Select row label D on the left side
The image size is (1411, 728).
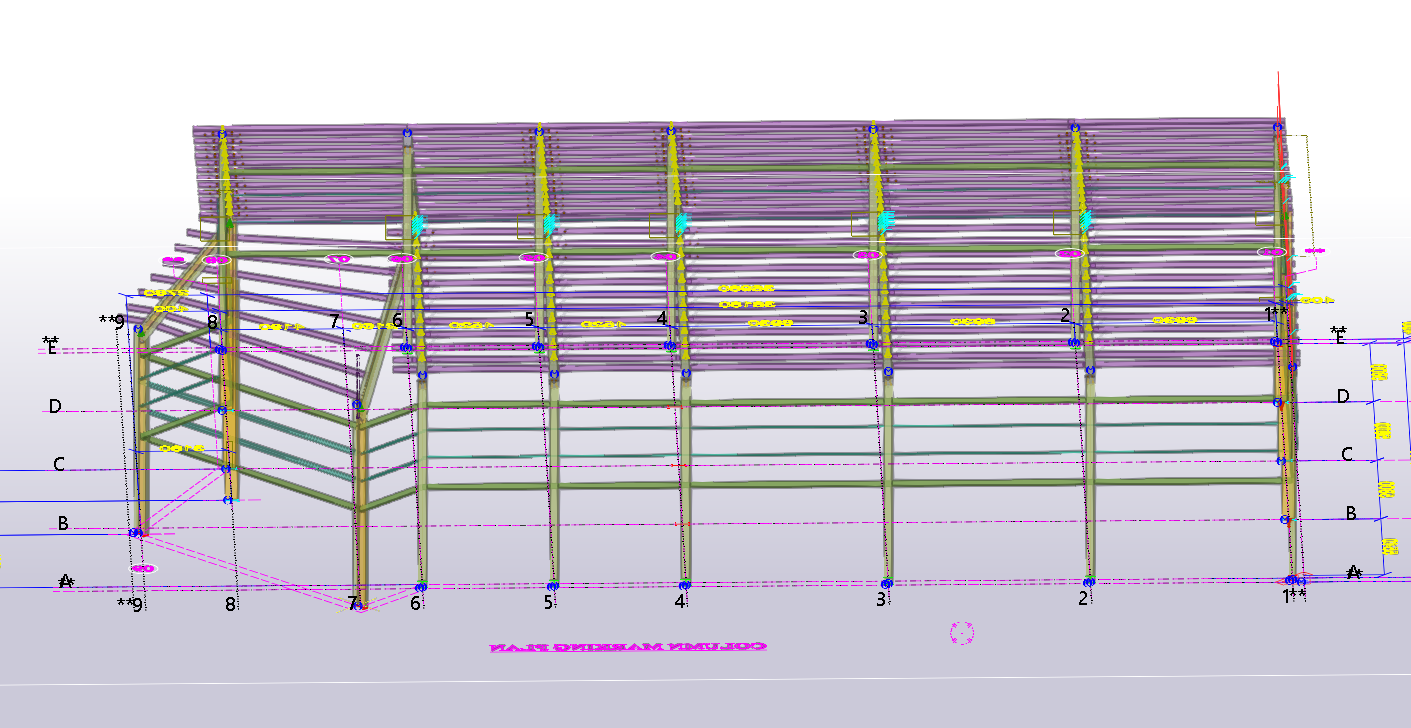coord(56,406)
